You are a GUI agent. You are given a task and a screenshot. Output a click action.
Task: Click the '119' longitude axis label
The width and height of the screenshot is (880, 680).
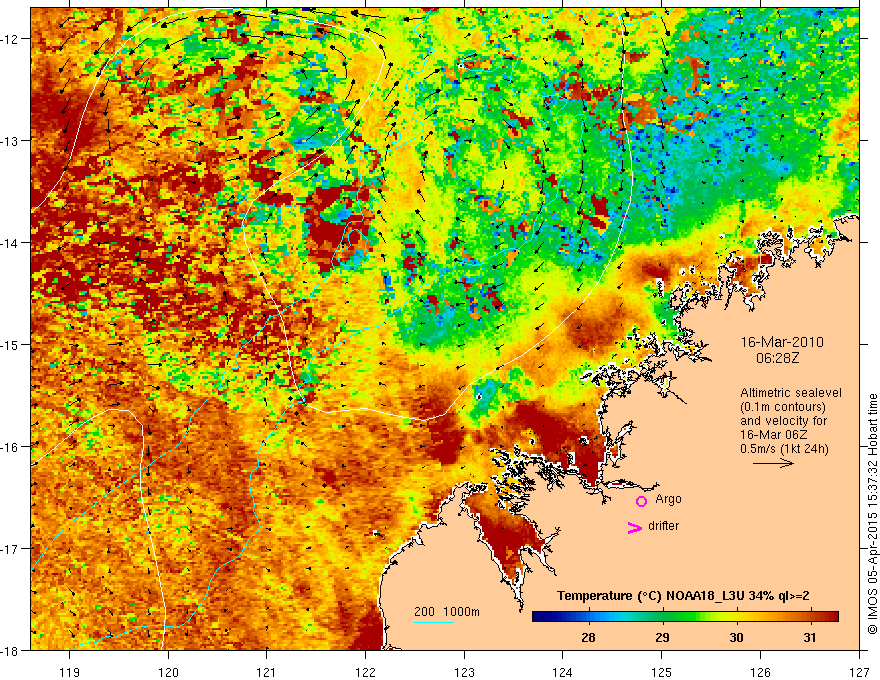tap(70, 672)
